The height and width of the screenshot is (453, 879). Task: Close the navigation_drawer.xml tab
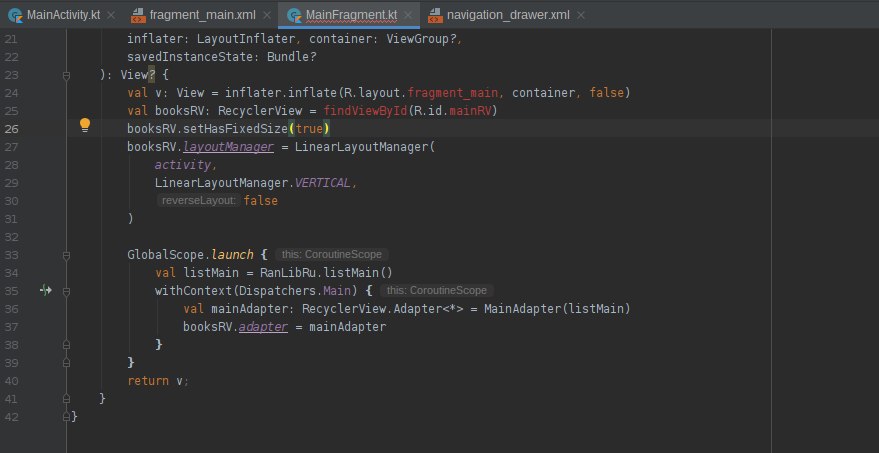click(x=581, y=15)
